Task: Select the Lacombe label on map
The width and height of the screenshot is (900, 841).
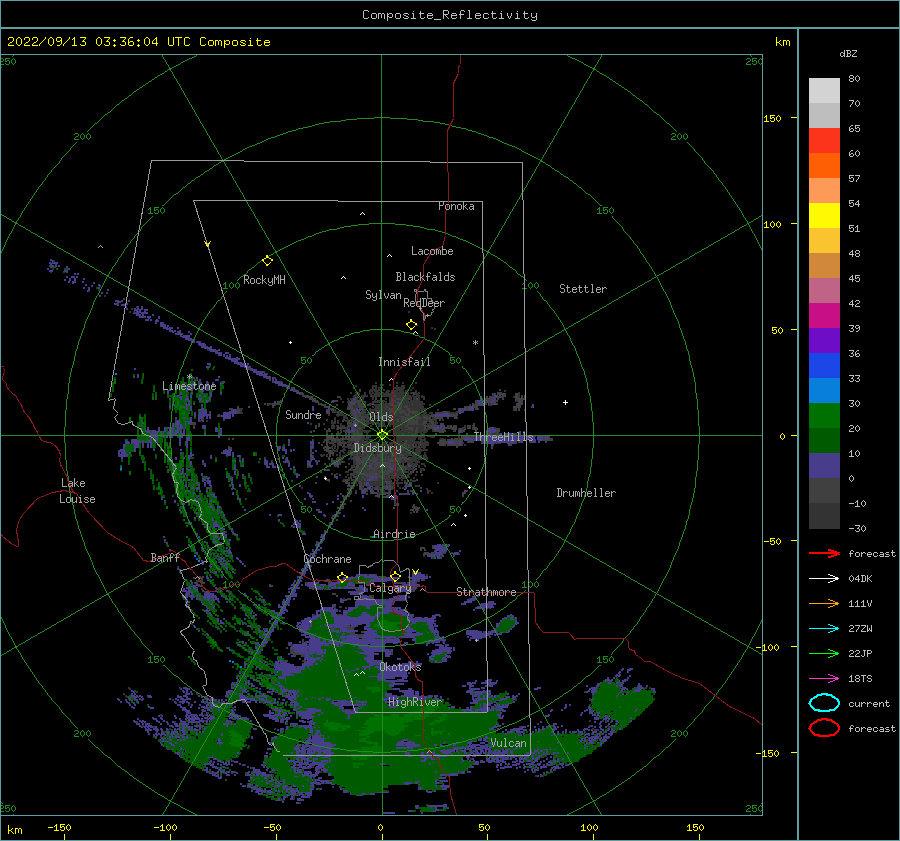Action: [x=432, y=251]
